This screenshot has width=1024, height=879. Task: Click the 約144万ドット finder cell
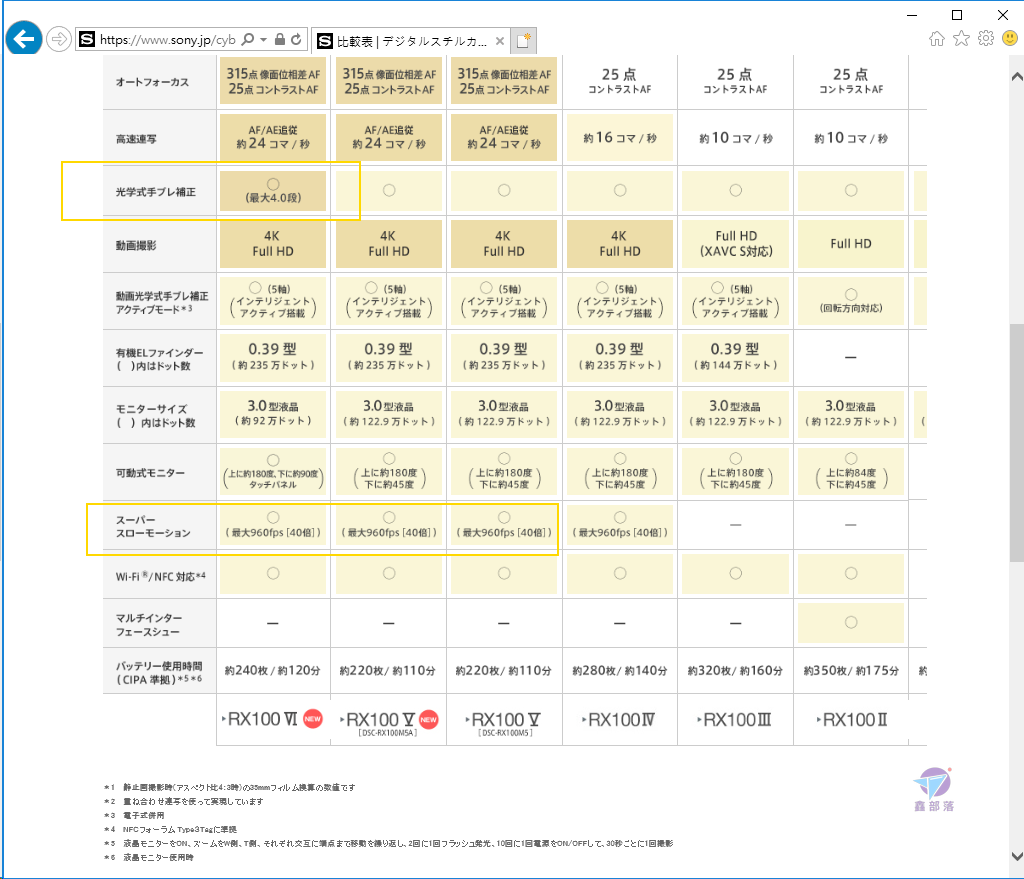pos(735,357)
